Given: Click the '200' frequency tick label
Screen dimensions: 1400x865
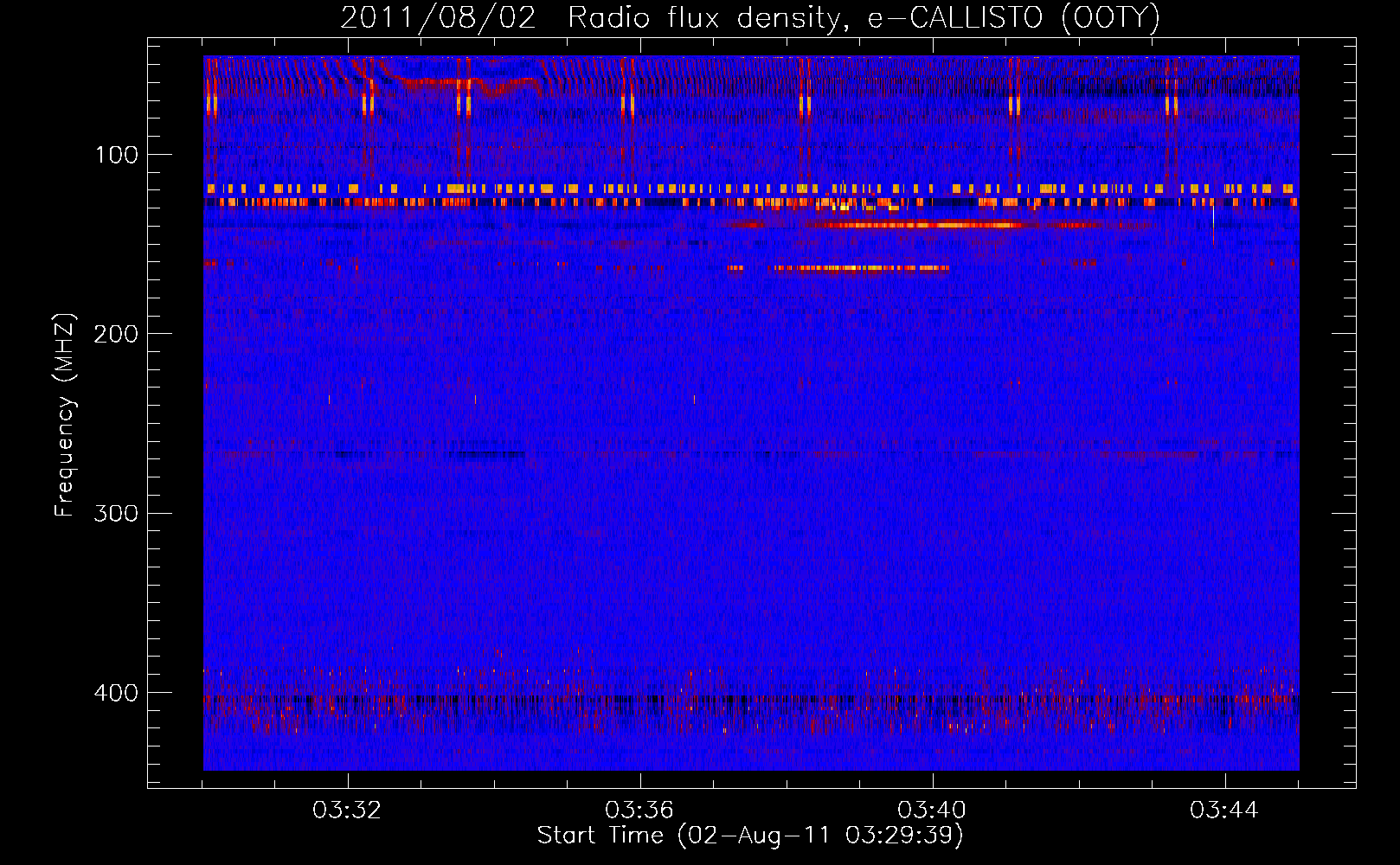Looking at the screenshot, I should 116,334.
